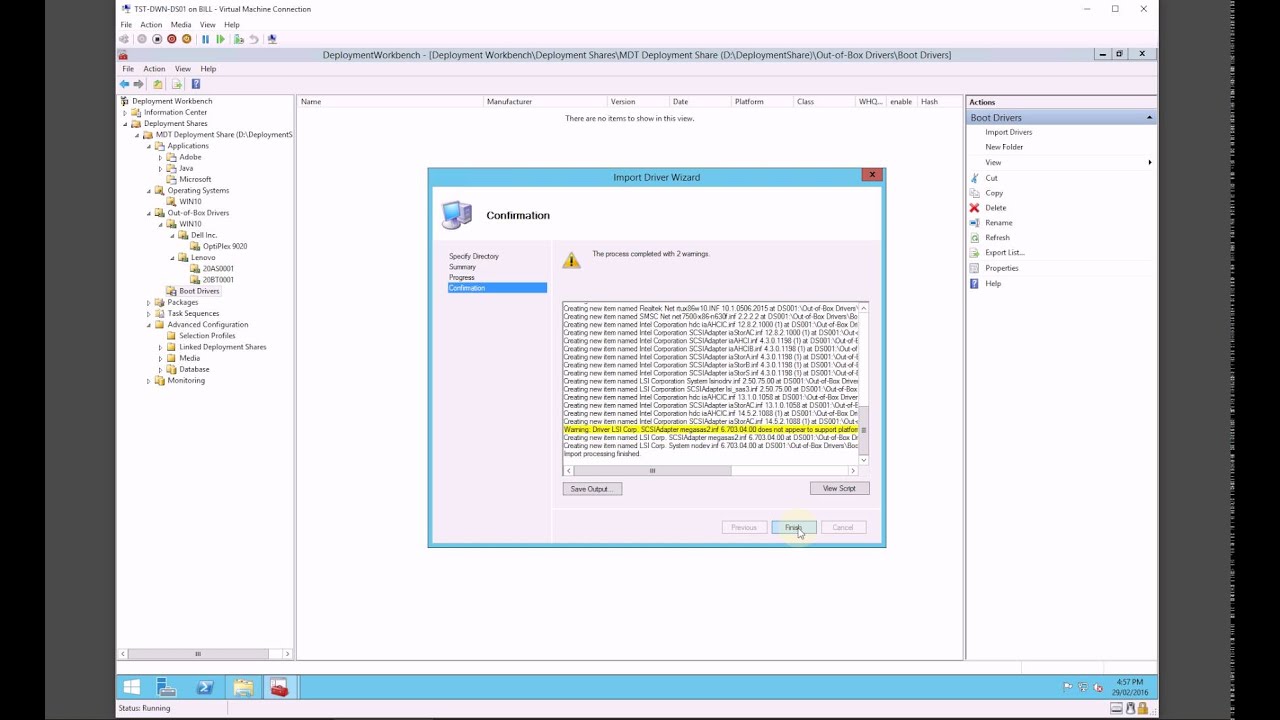Click the Finish button in the wizard

793,527
